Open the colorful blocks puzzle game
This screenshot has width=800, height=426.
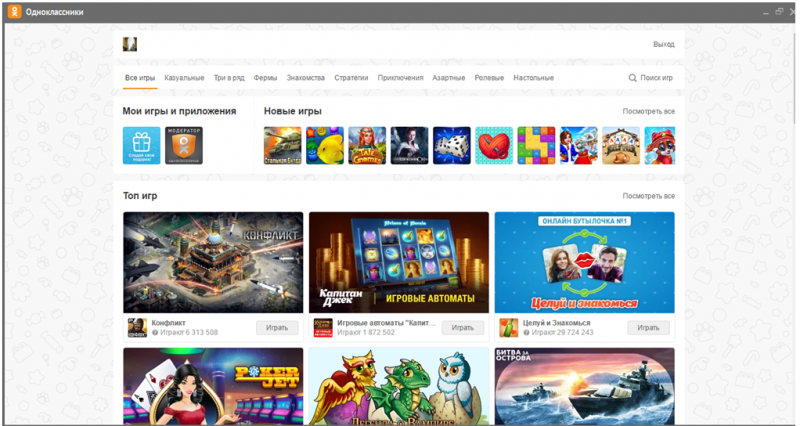coord(536,145)
